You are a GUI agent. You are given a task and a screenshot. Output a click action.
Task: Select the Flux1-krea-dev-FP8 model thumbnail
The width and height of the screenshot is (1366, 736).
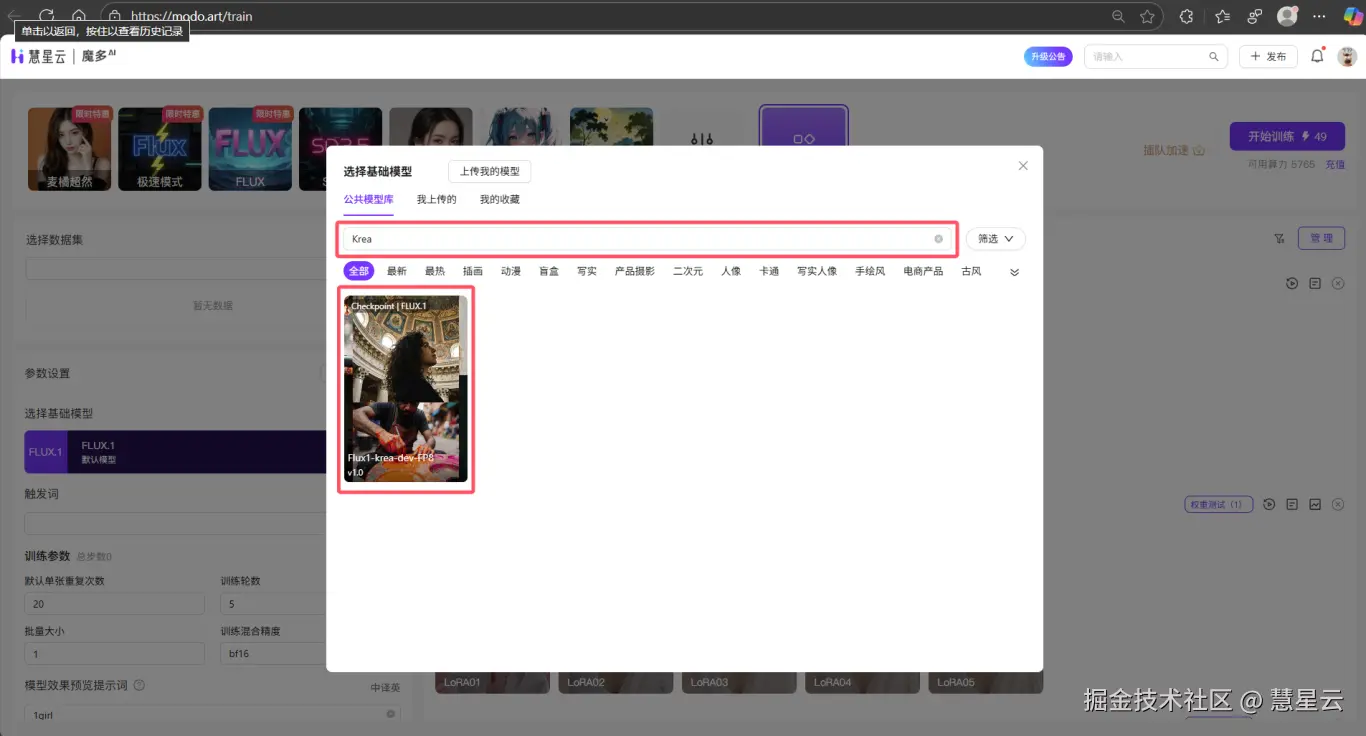pyautogui.click(x=405, y=390)
